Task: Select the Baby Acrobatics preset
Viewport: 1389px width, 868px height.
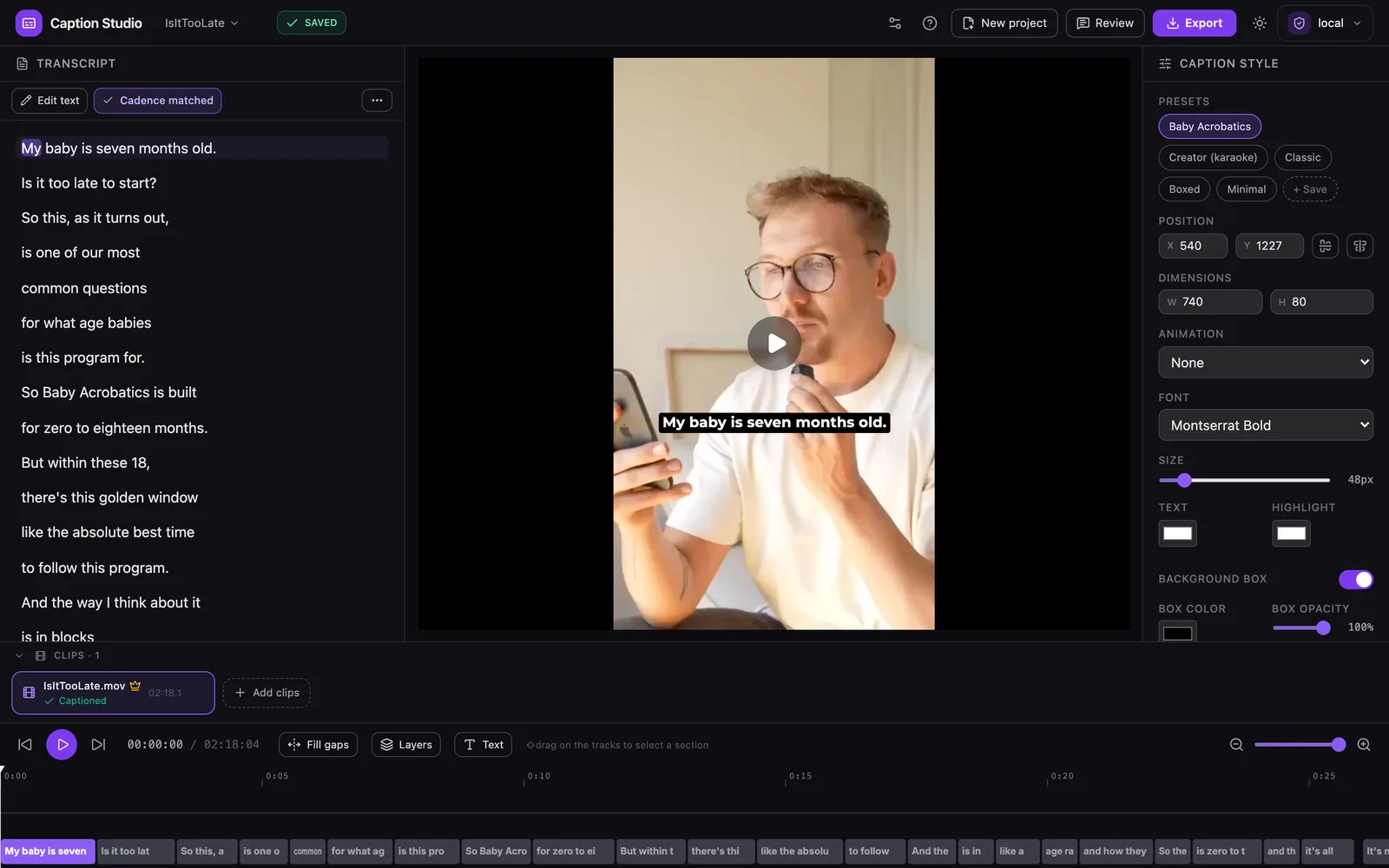Action: pos(1209,127)
